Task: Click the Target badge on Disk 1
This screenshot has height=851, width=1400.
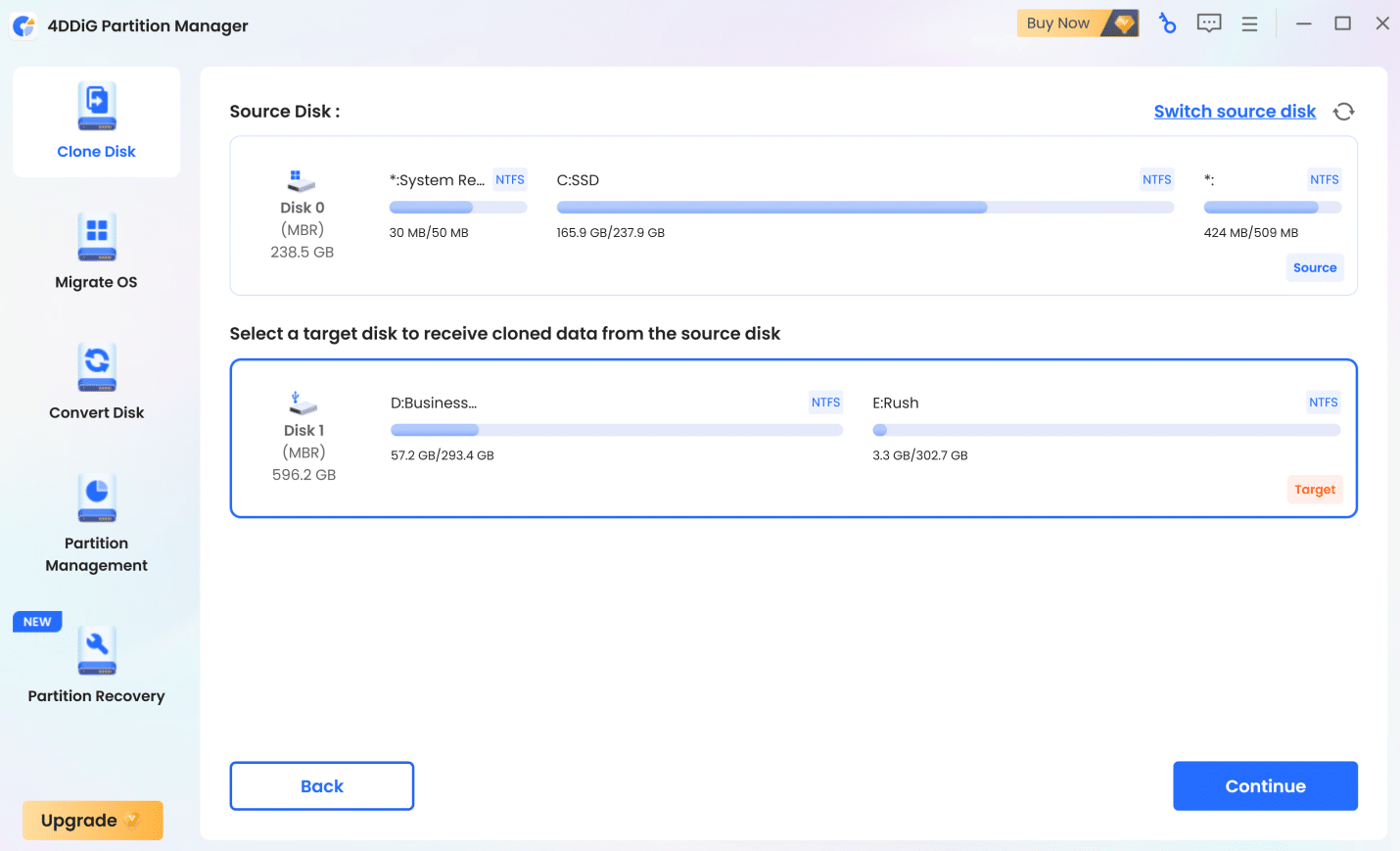Action: [x=1315, y=490]
